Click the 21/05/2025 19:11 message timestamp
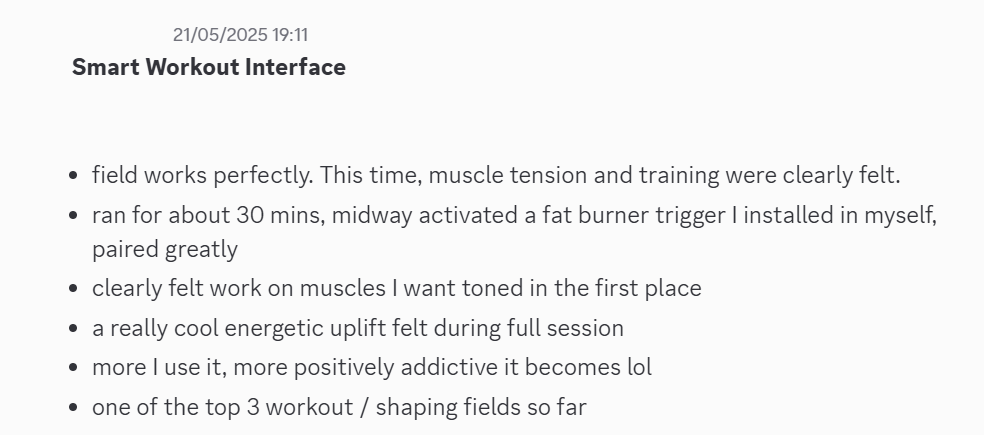The width and height of the screenshot is (984, 435). (240, 35)
